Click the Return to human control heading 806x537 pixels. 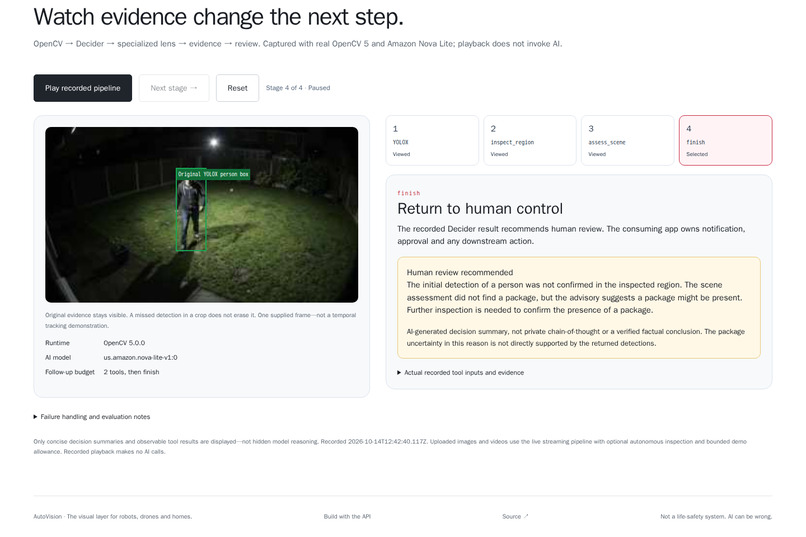point(480,209)
